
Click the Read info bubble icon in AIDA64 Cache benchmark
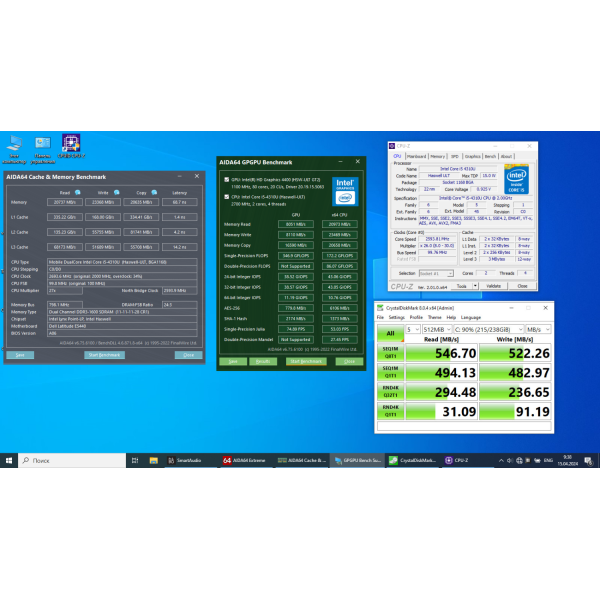click(x=78, y=192)
